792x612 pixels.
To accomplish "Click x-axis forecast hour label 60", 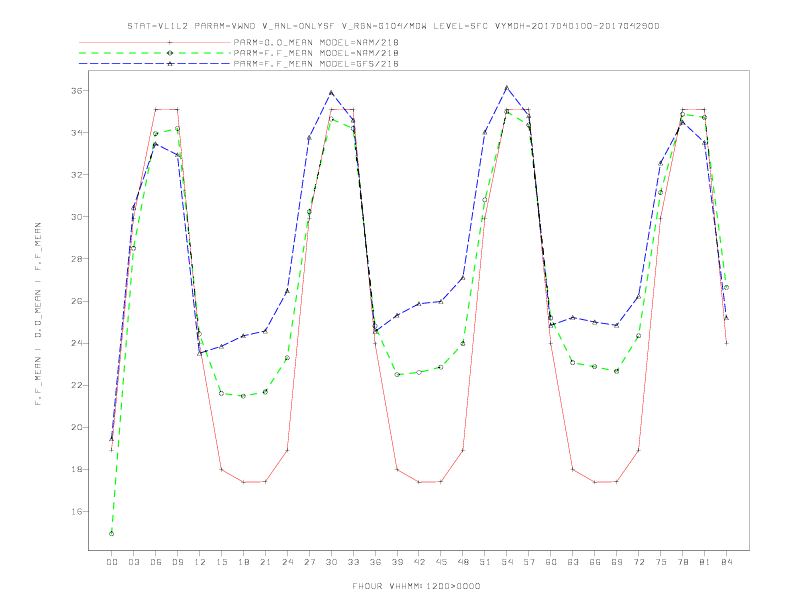I will click(x=551, y=562).
